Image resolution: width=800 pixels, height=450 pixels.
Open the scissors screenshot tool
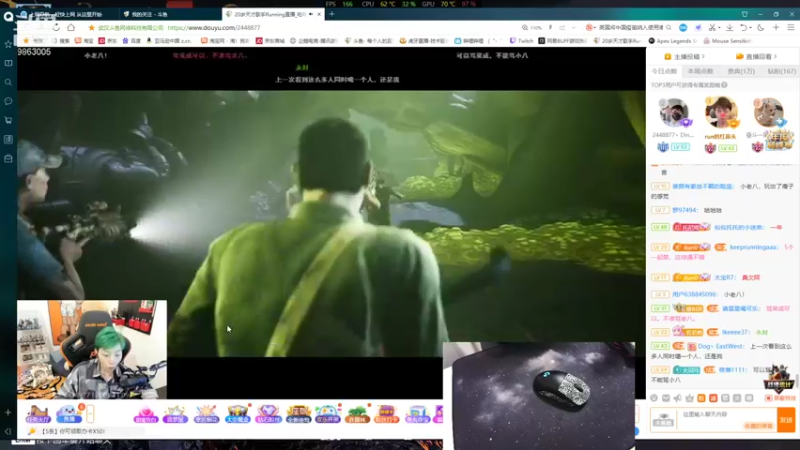click(x=712, y=28)
